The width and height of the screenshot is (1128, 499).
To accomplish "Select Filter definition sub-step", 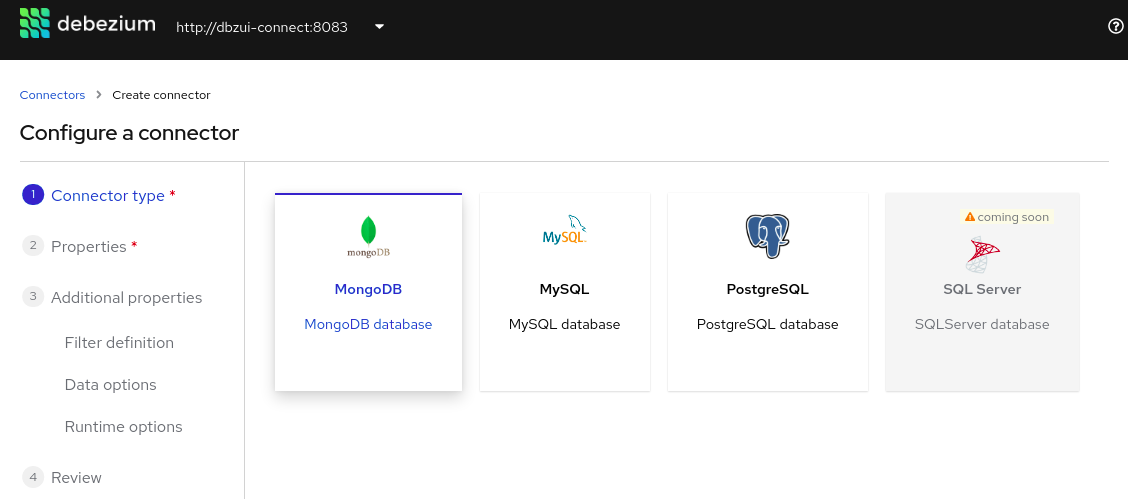I will coord(119,343).
